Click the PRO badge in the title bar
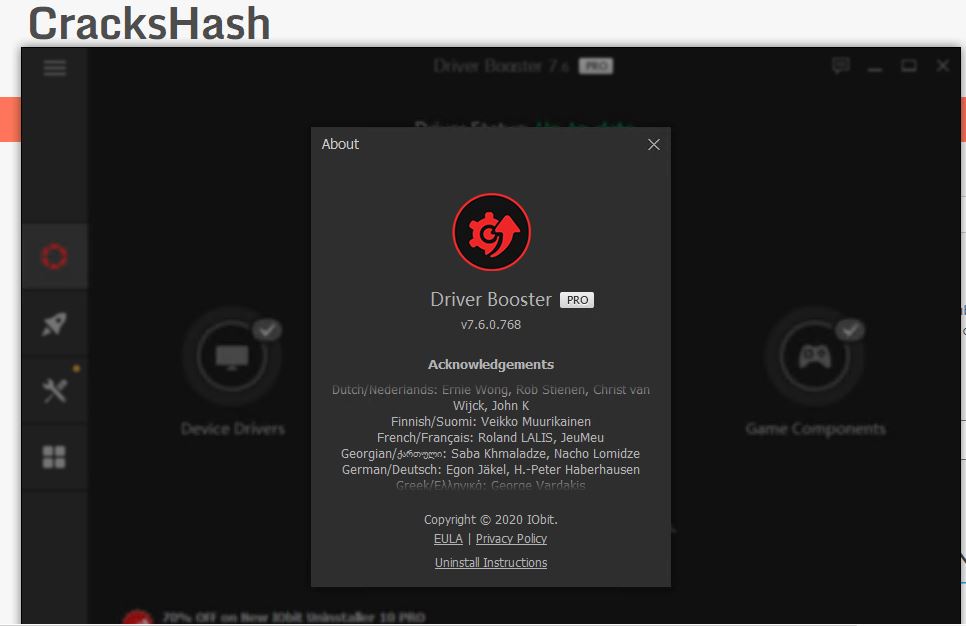Viewport: 966px width, 626px height. coord(596,66)
